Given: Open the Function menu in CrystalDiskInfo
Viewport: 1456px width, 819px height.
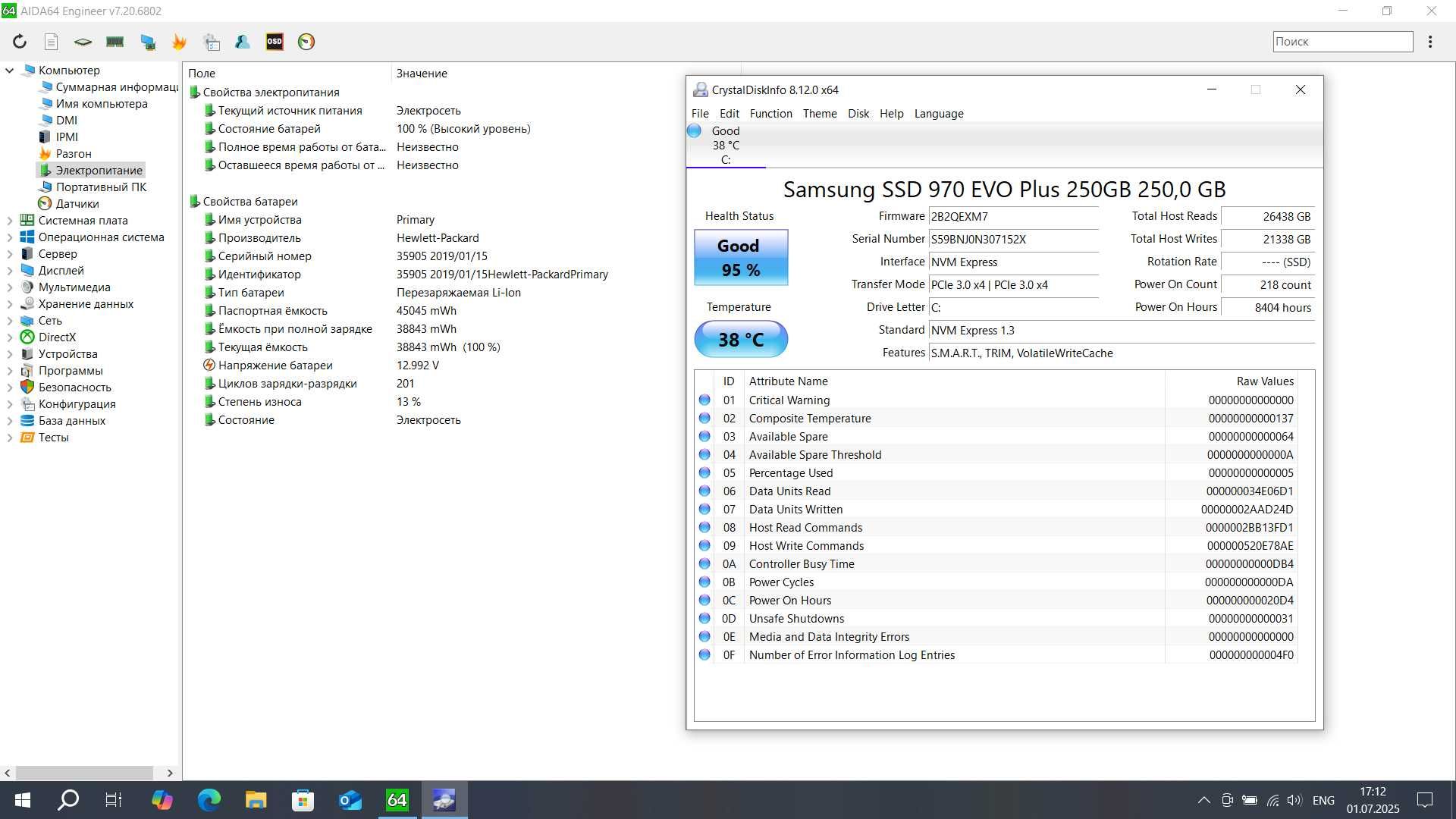Looking at the screenshot, I should point(770,114).
